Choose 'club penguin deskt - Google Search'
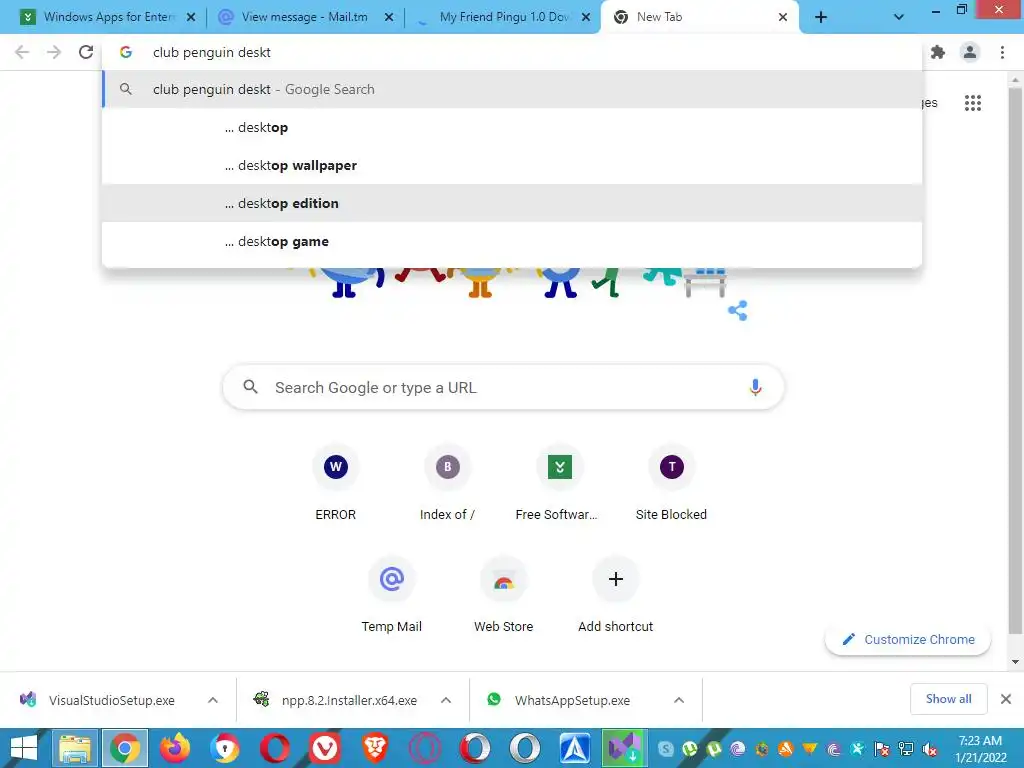Screen dimensions: 1024x768 (x=512, y=89)
